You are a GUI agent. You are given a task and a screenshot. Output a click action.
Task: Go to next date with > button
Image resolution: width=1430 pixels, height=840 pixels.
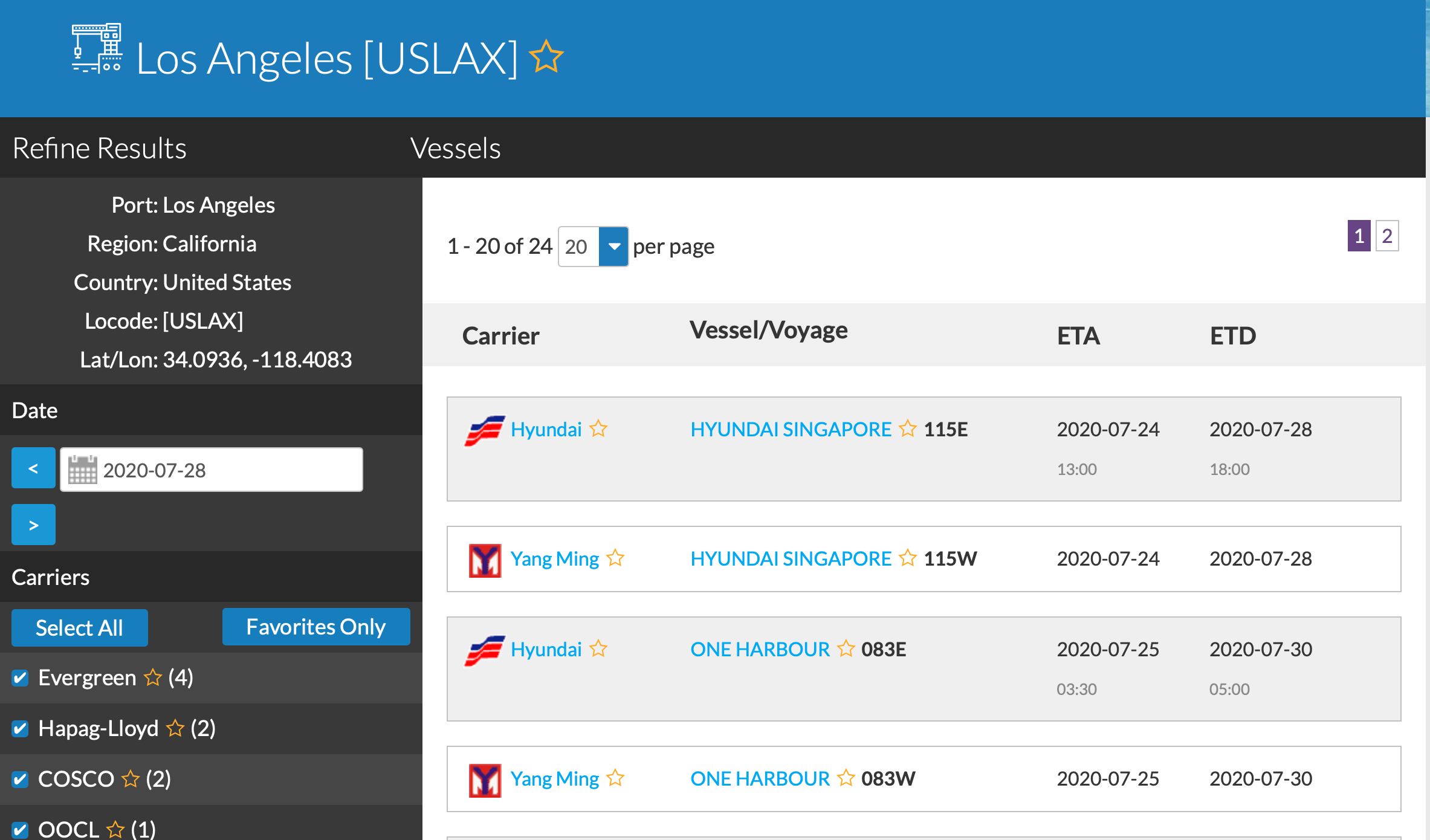[33, 525]
